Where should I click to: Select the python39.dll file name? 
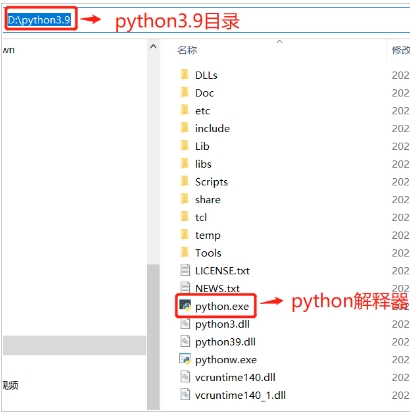pyautogui.click(x=225, y=342)
